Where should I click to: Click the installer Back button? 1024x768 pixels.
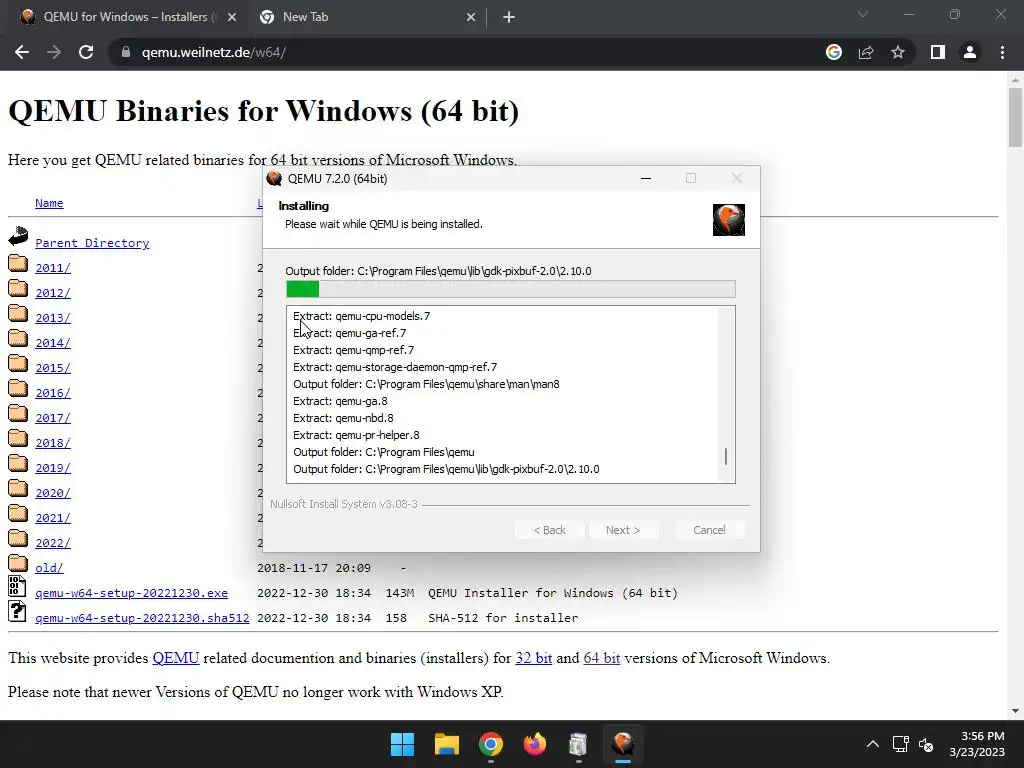[x=549, y=530]
